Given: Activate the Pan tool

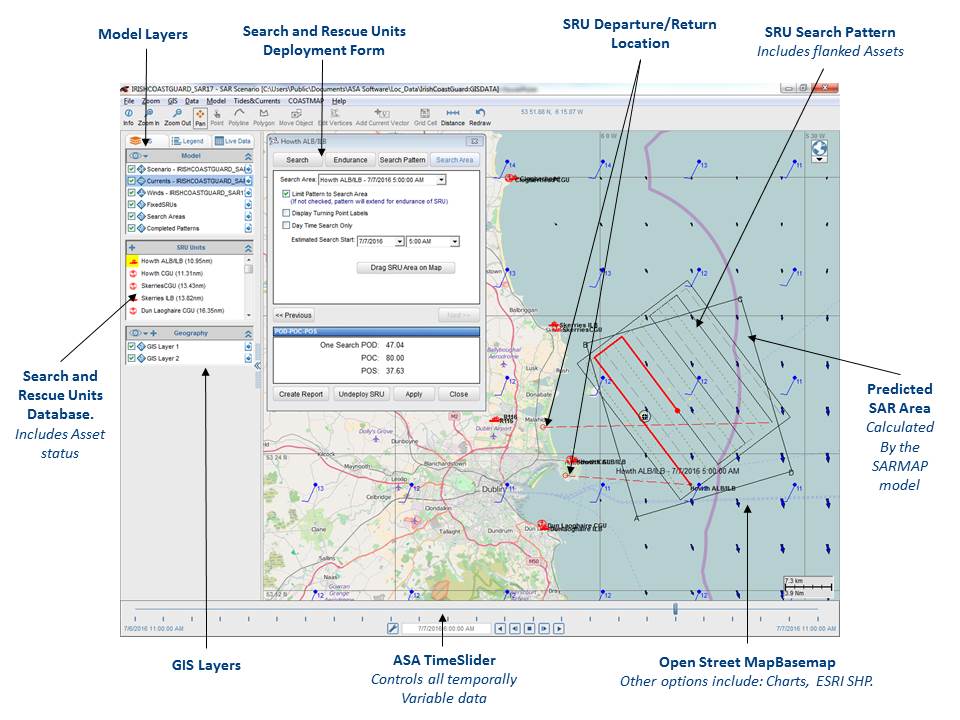Looking at the screenshot, I should 200,118.
